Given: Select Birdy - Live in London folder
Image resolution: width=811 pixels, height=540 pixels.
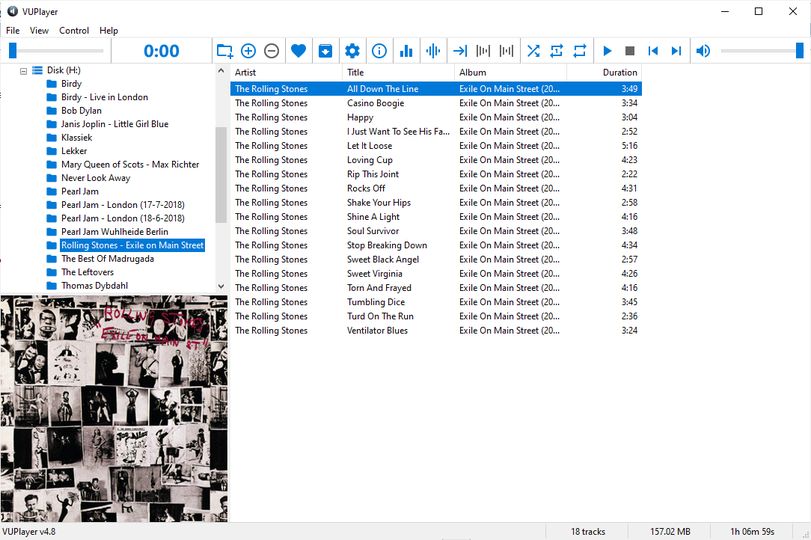Looking at the screenshot, I should coord(104,97).
